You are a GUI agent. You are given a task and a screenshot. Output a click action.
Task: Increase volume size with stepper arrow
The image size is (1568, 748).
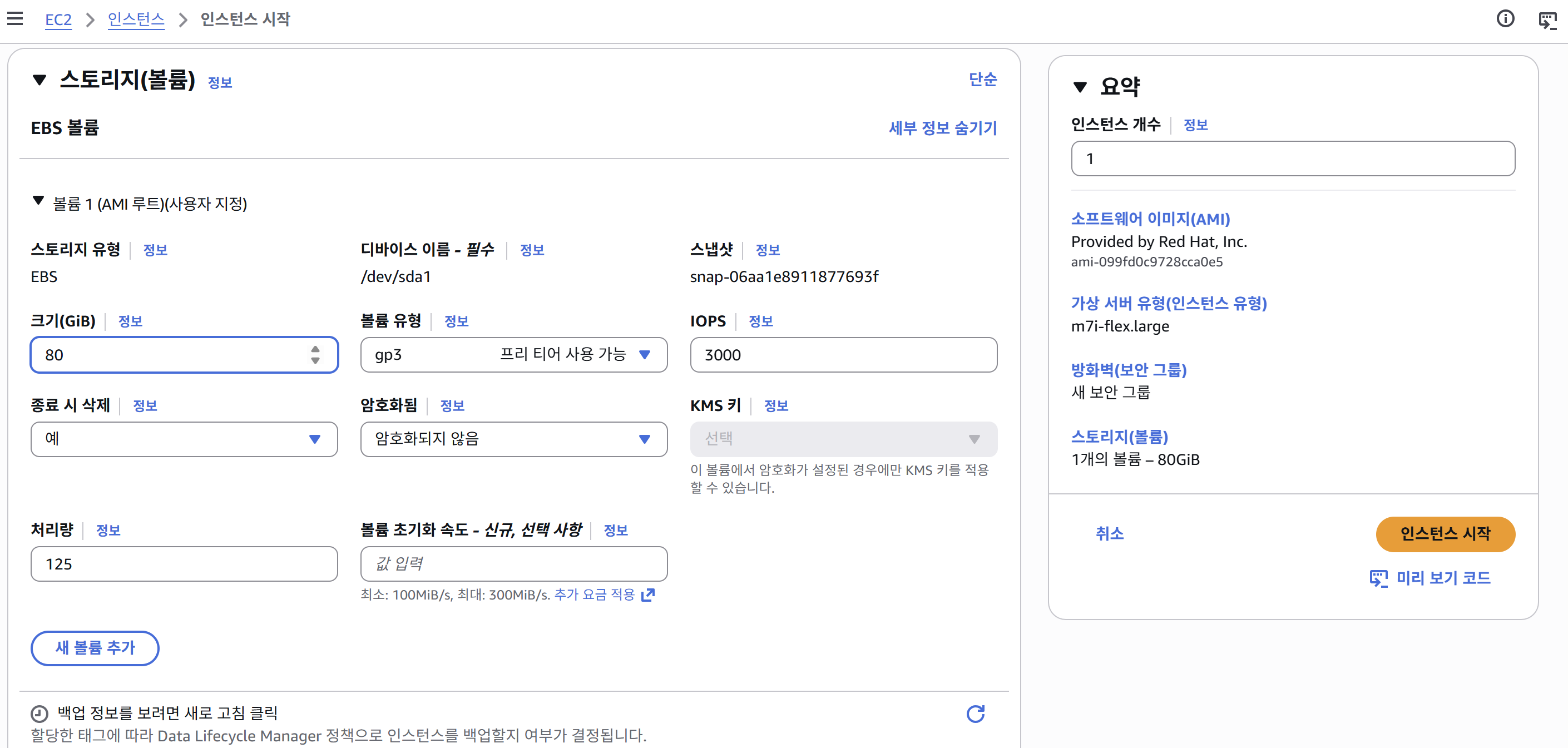tap(315, 349)
